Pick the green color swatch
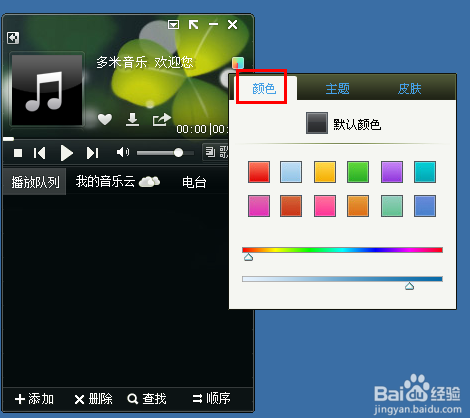Viewport: 470px width, 418px height. coord(358,172)
